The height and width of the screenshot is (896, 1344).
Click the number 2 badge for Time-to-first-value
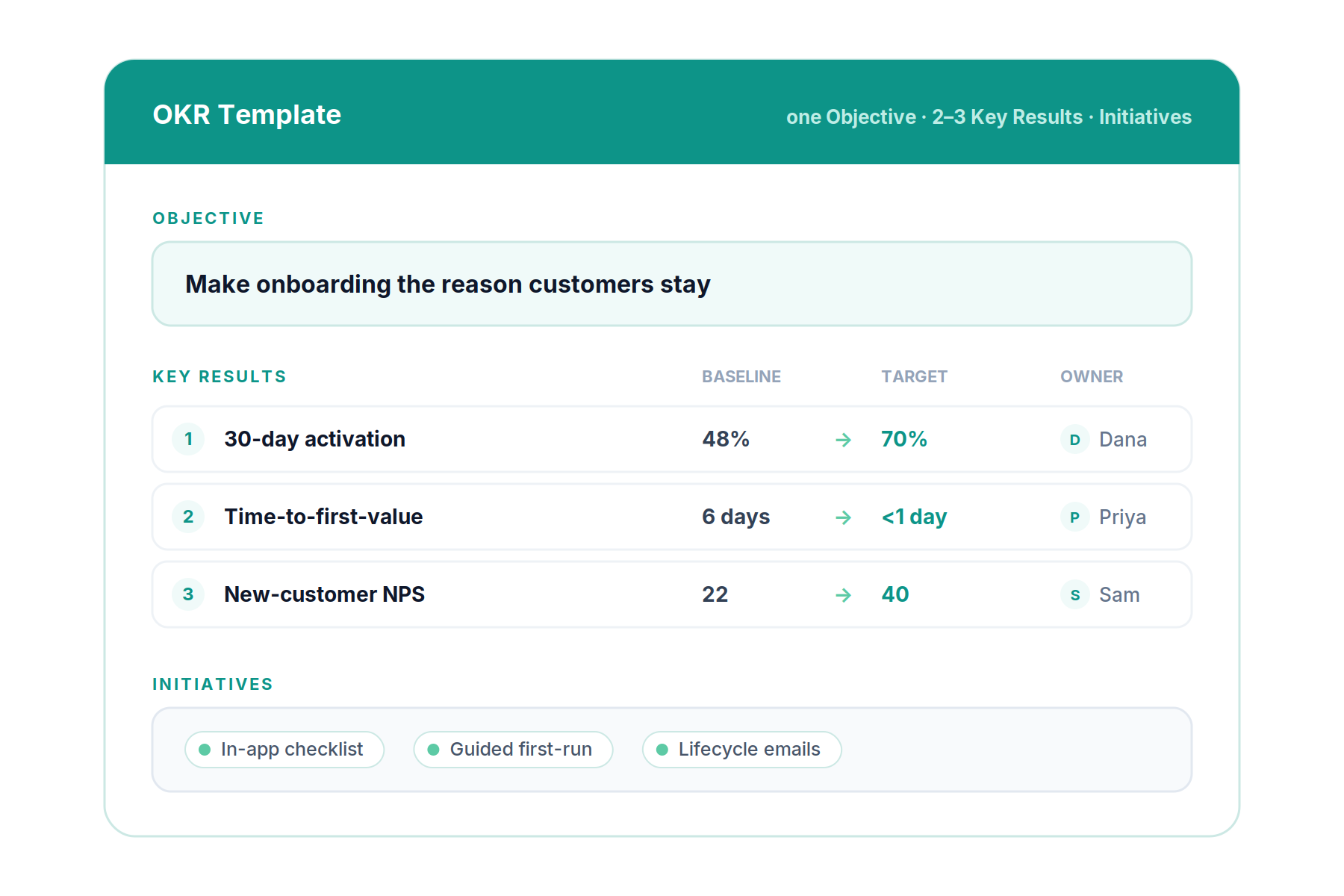pos(188,517)
